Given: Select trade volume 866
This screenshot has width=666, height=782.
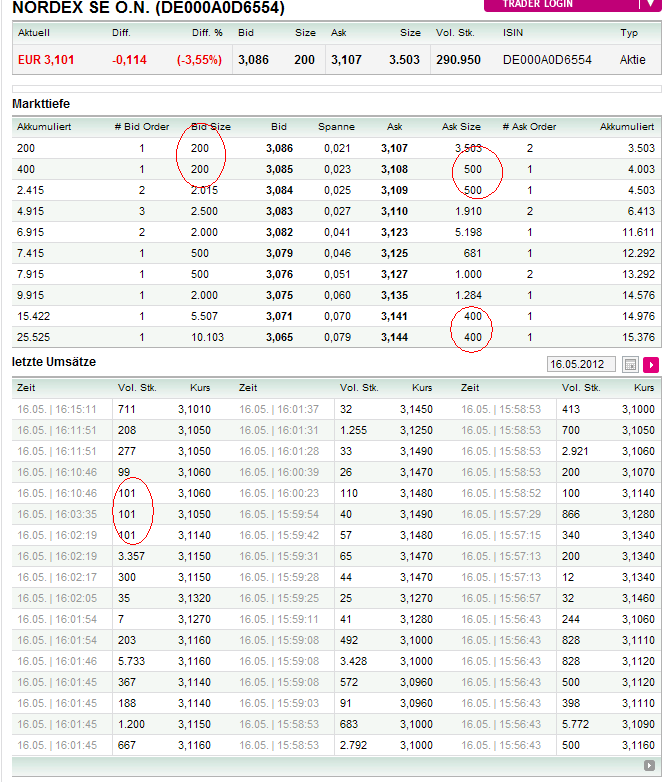Looking at the screenshot, I should (x=571, y=514).
